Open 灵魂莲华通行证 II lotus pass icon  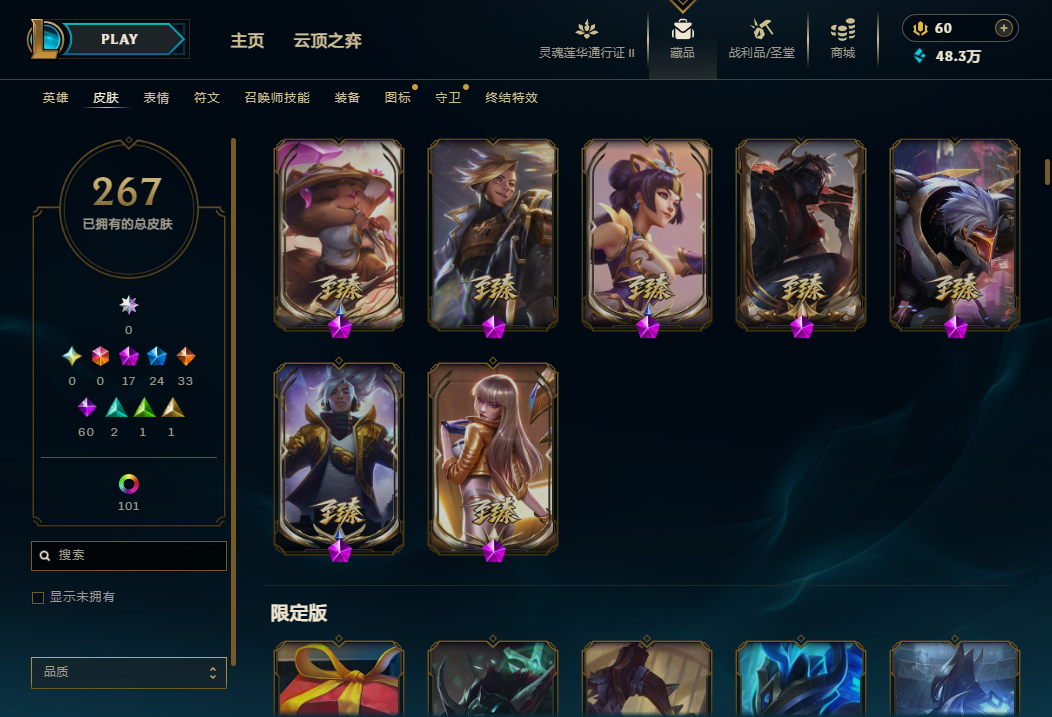click(x=586, y=30)
